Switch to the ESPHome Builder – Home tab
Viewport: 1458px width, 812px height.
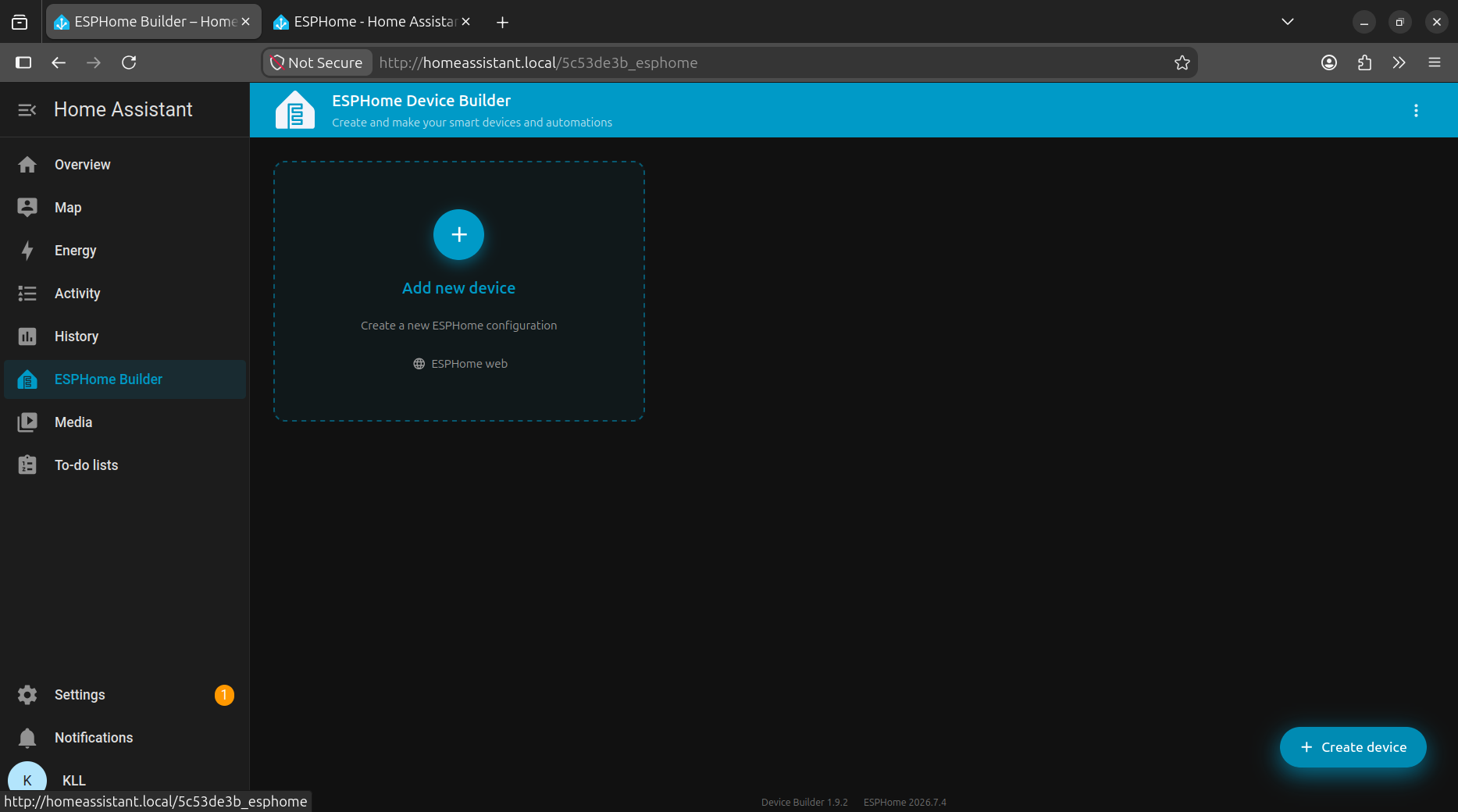[x=154, y=22]
